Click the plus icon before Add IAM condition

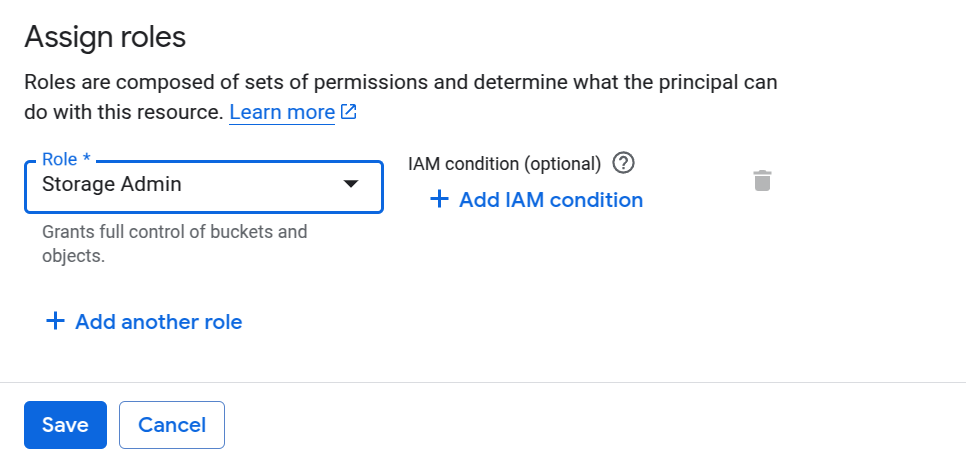pyautogui.click(x=439, y=199)
